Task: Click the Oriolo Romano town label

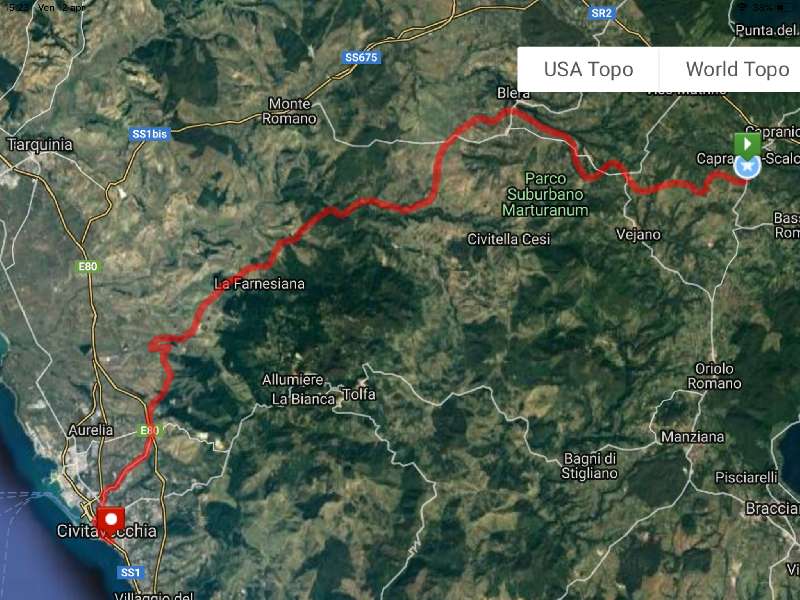Action: click(714, 376)
